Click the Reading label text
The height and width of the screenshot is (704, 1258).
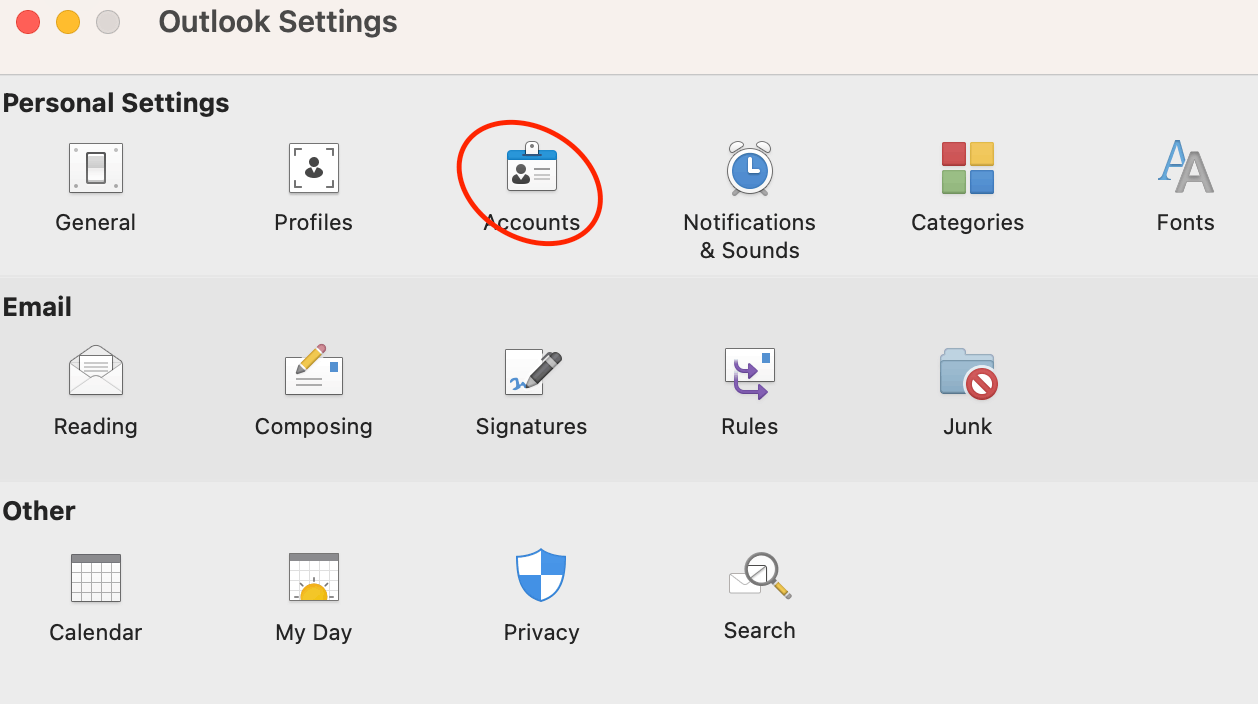tap(96, 427)
